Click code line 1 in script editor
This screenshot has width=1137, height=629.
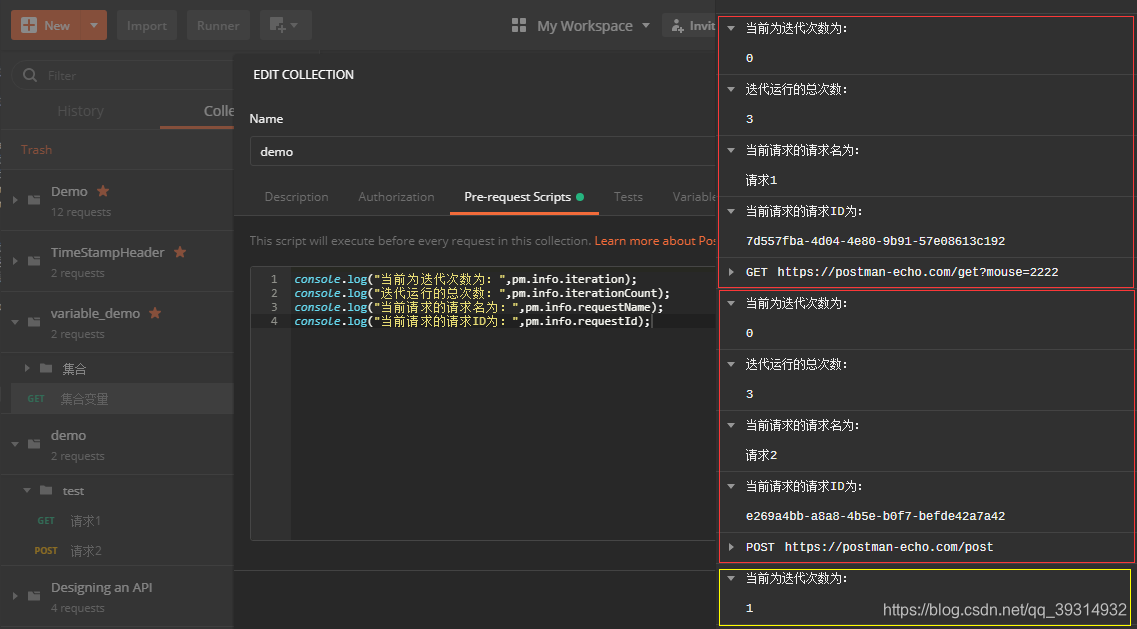tap(465, 279)
